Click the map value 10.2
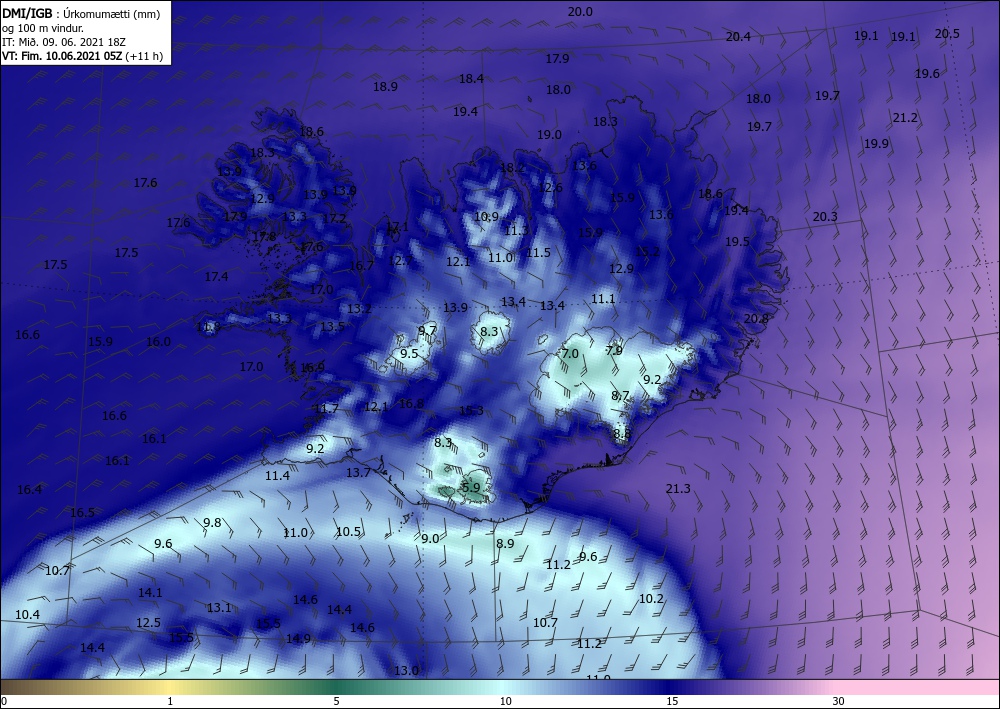Image resolution: width=1000 pixels, height=709 pixels. point(651,599)
